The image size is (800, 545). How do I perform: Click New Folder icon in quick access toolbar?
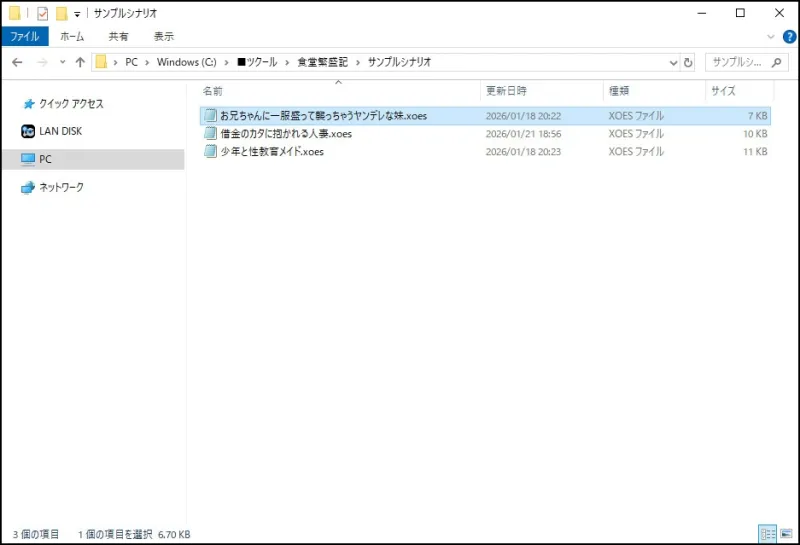pos(61,13)
